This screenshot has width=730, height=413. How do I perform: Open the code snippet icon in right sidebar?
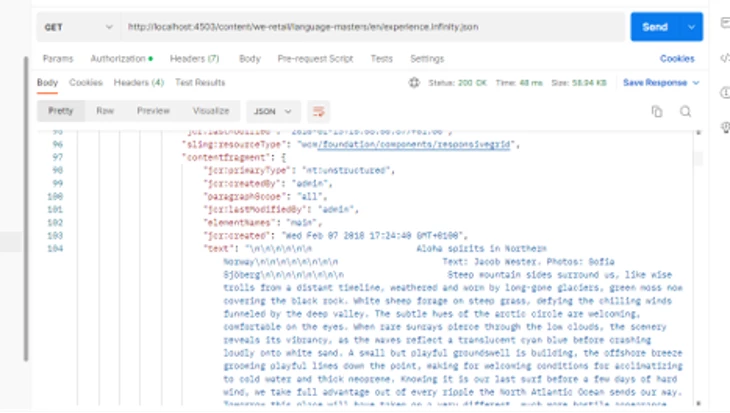tap(724, 58)
